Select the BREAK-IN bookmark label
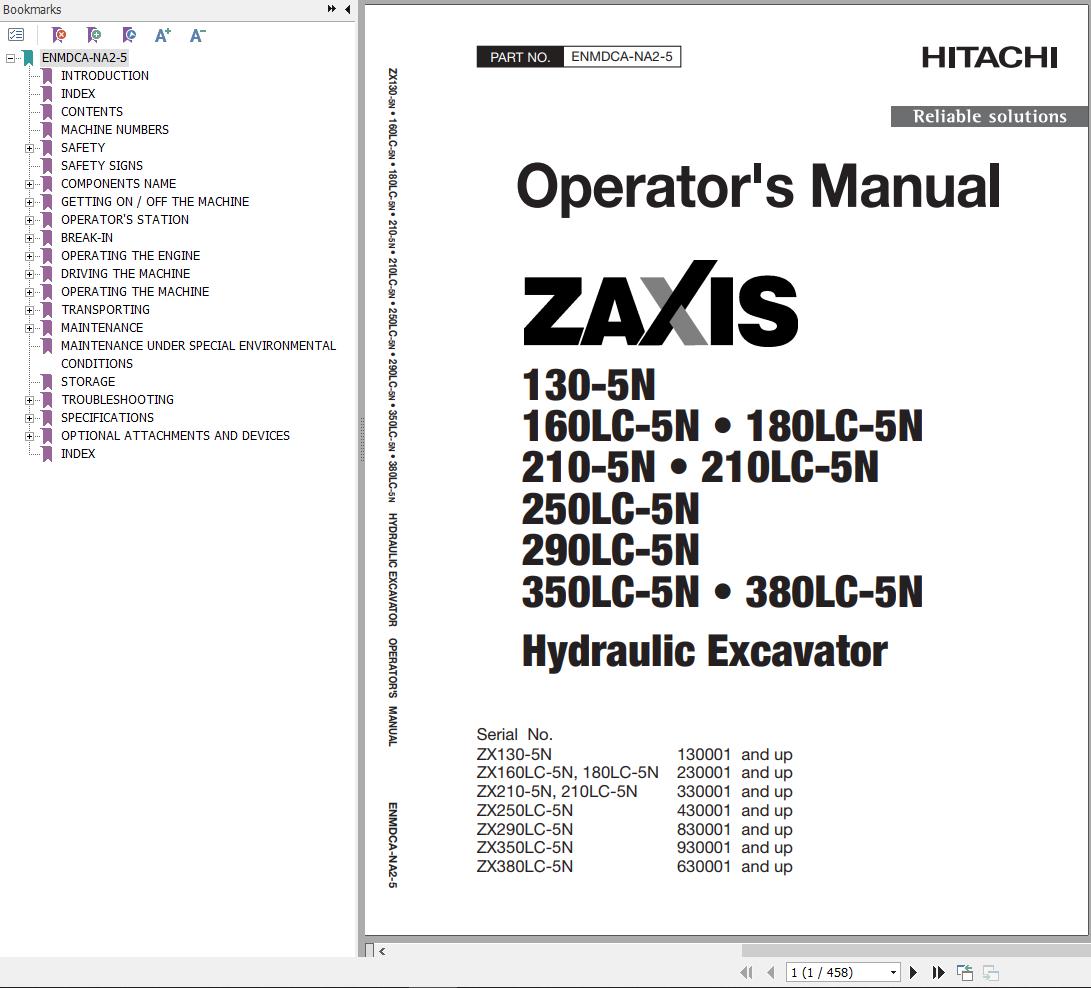The height and width of the screenshot is (988, 1091). pyautogui.click(x=86, y=237)
